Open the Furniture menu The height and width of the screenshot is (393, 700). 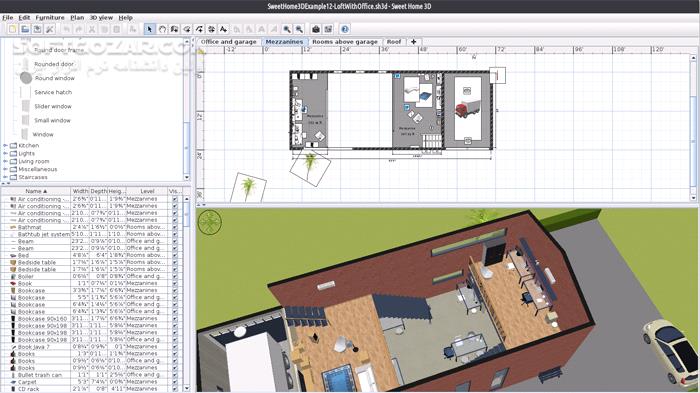point(50,17)
